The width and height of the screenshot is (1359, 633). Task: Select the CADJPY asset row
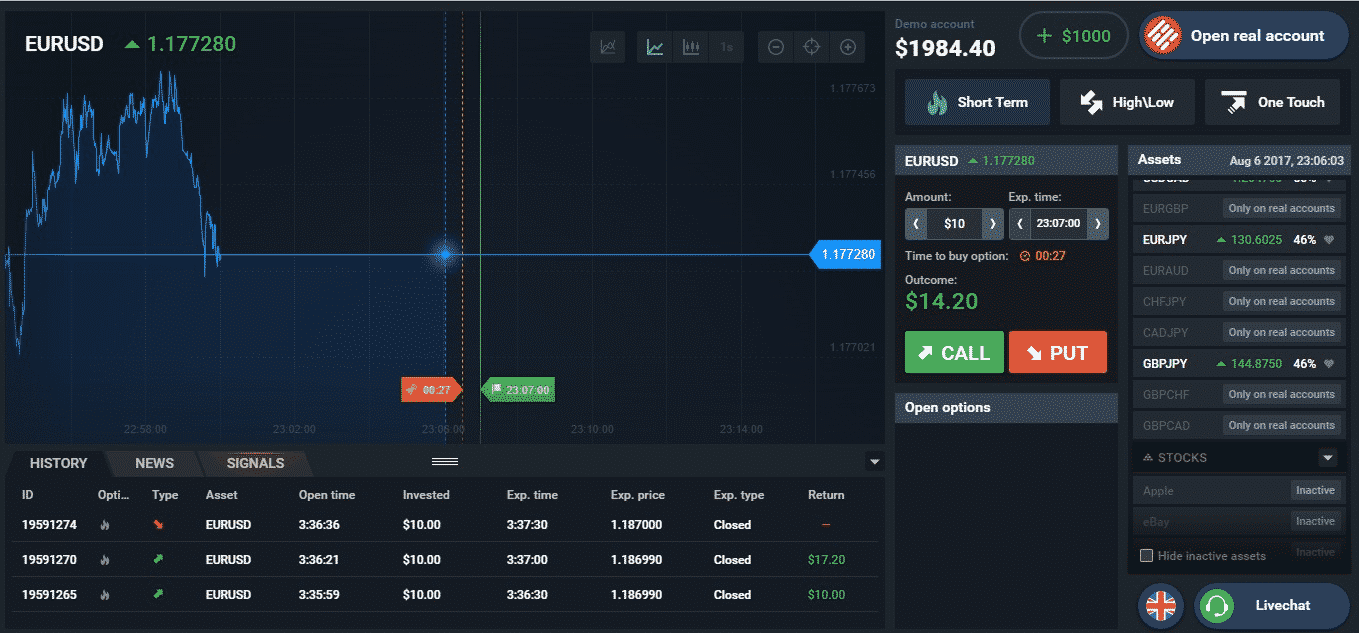coord(1239,332)
